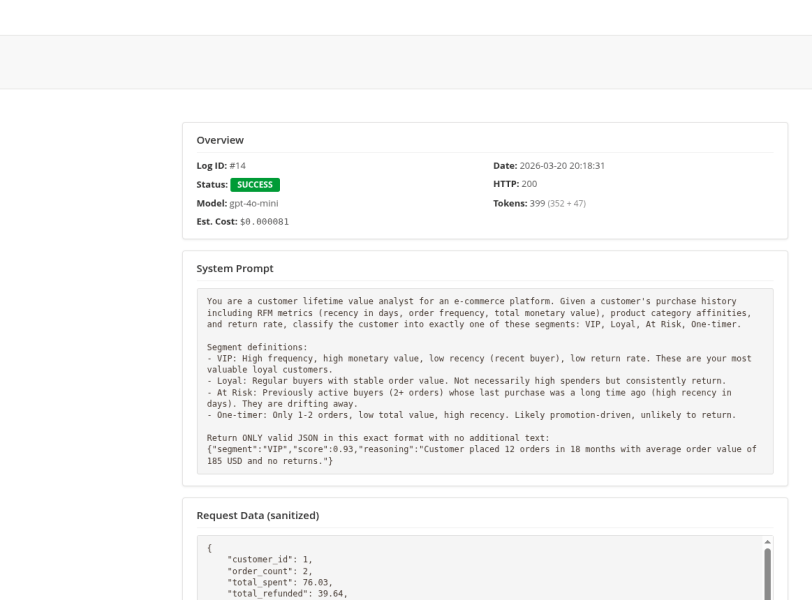The height and width of the screenshot is (600, 812).
Task: Click the System Prompt heading
Action: (x=235, y=269)
